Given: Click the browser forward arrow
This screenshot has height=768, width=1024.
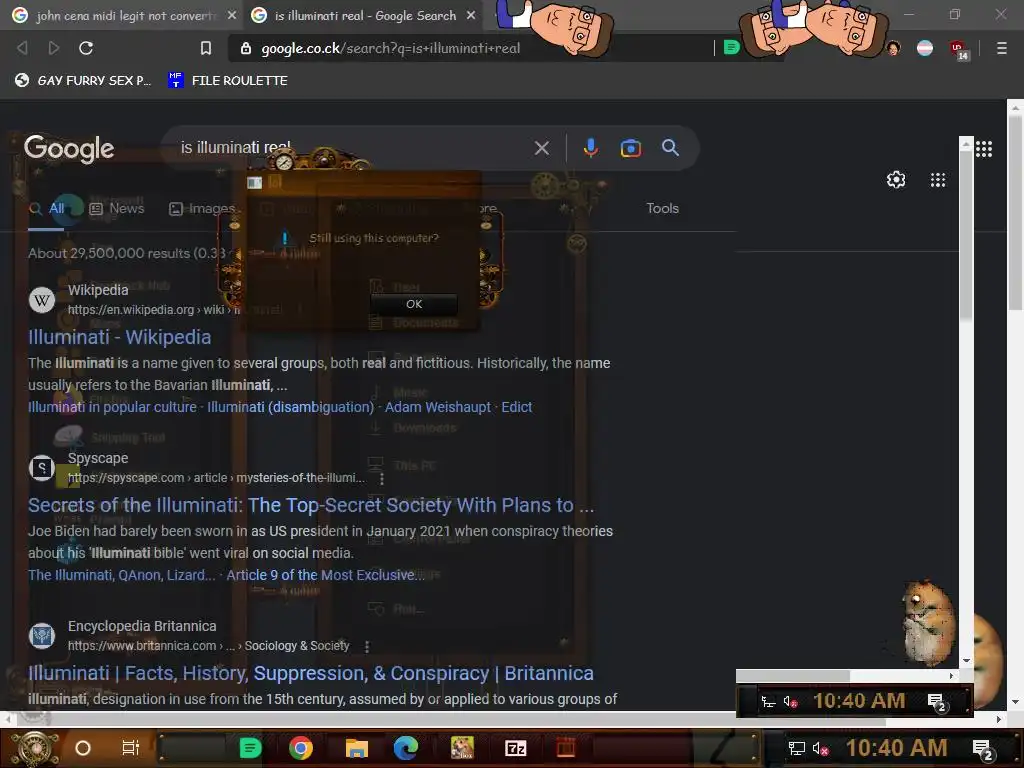Looking at the screenshot, I should coord(54,48).
